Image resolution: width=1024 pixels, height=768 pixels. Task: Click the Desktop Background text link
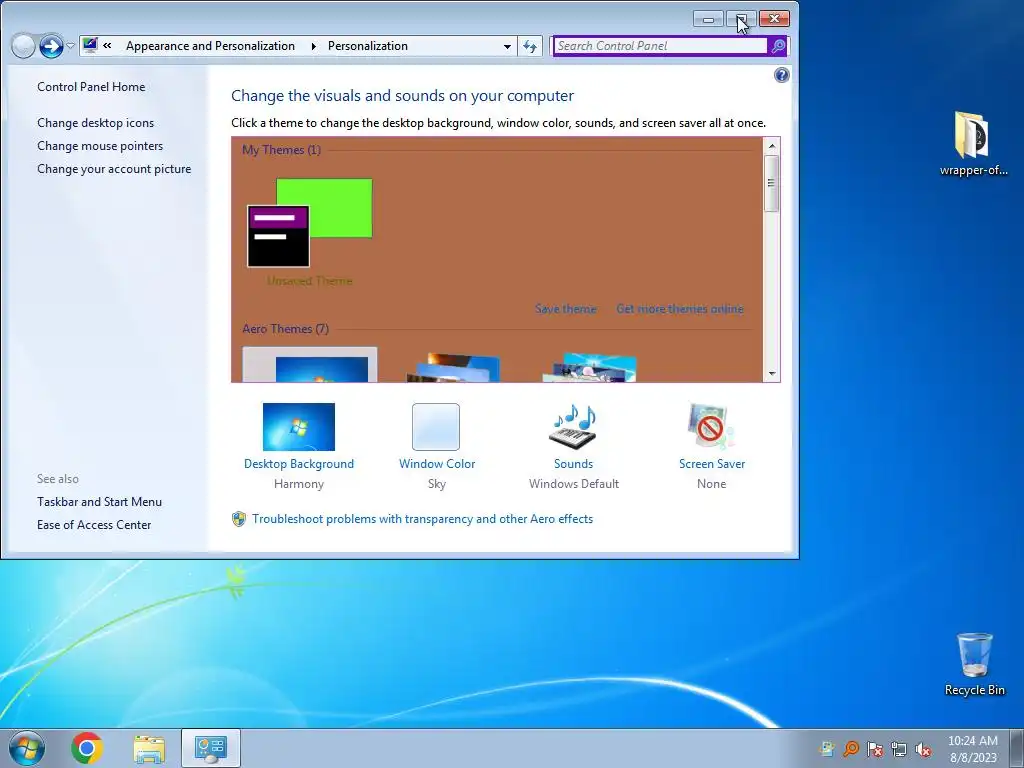[298, 464]
